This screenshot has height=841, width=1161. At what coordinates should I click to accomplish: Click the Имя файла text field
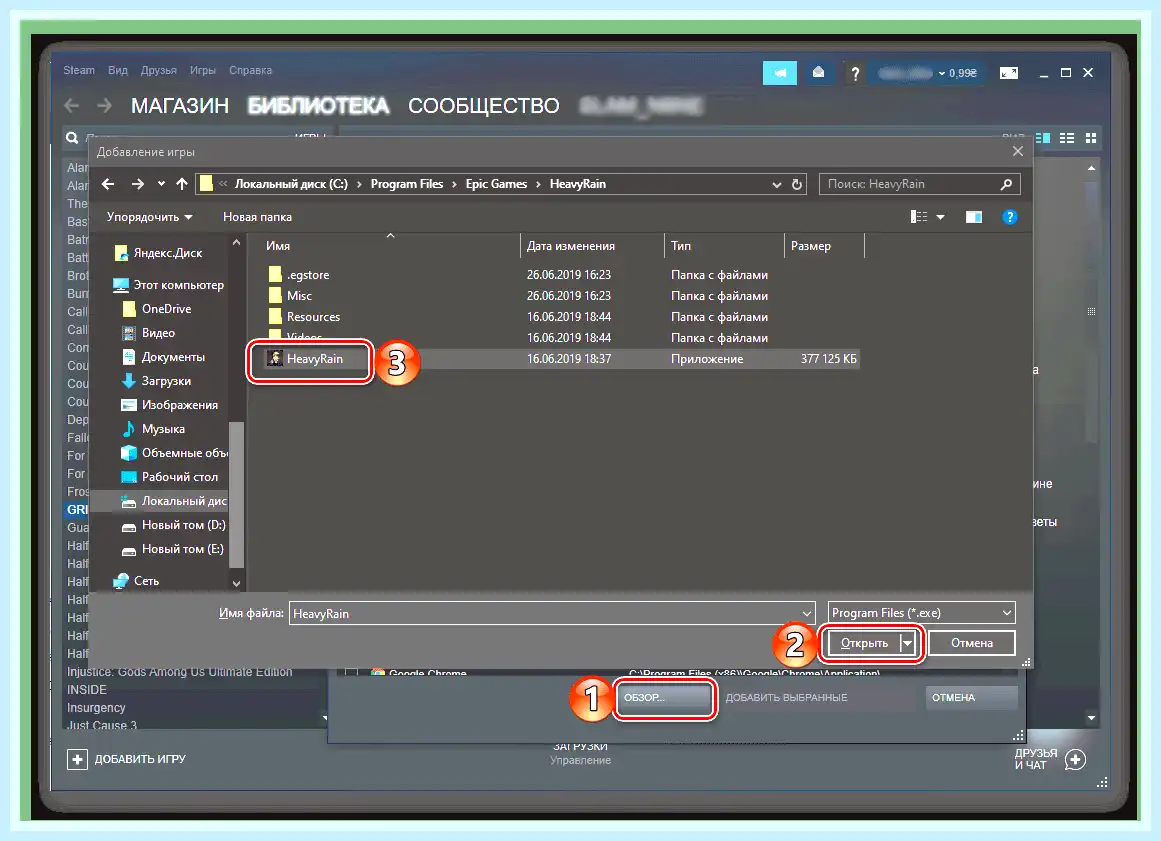[x=544, y=613]
